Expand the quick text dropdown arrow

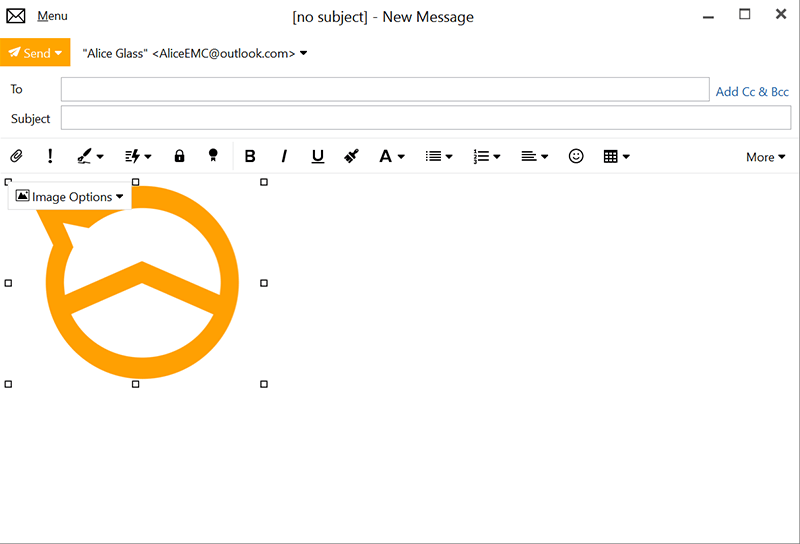click(148, 157)
